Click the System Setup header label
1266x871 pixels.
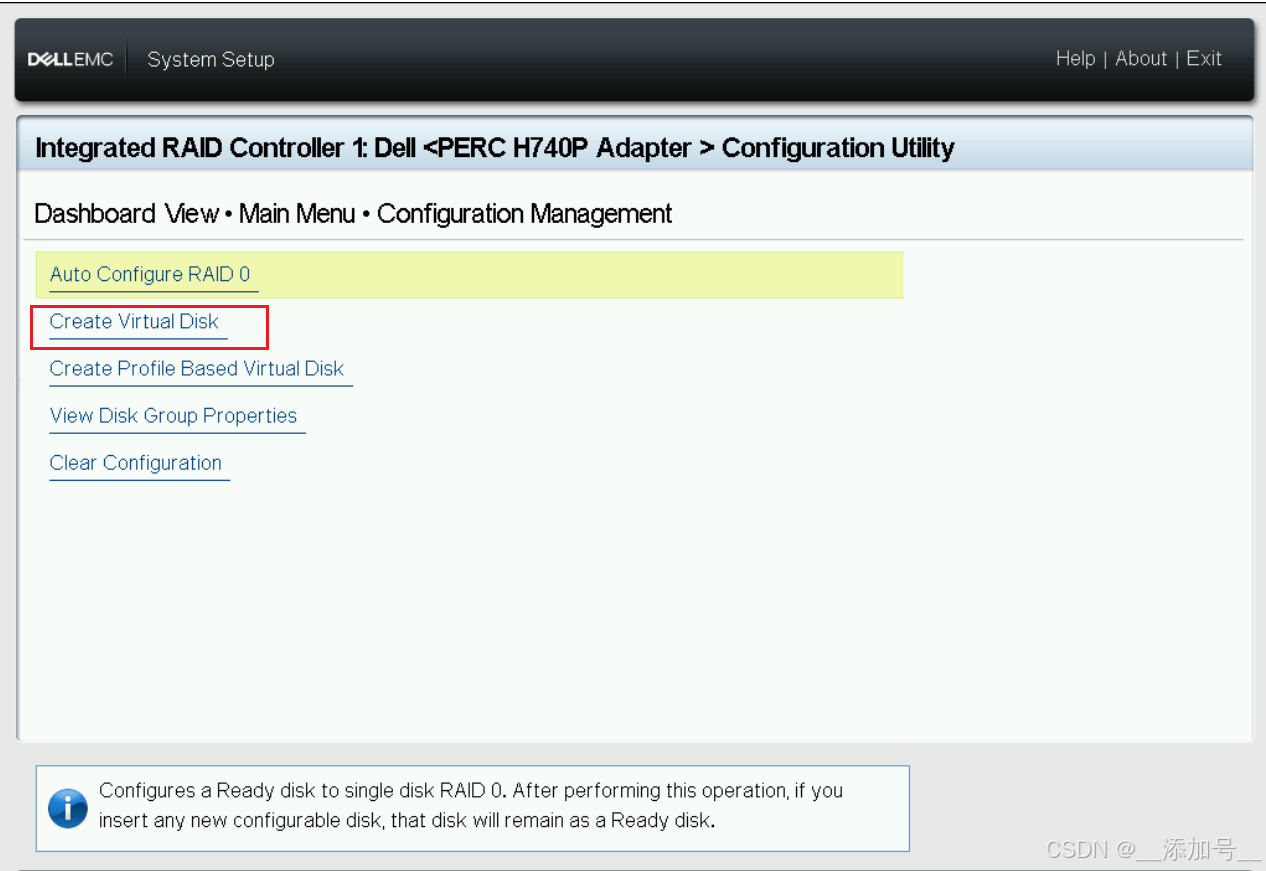(210, 59)
